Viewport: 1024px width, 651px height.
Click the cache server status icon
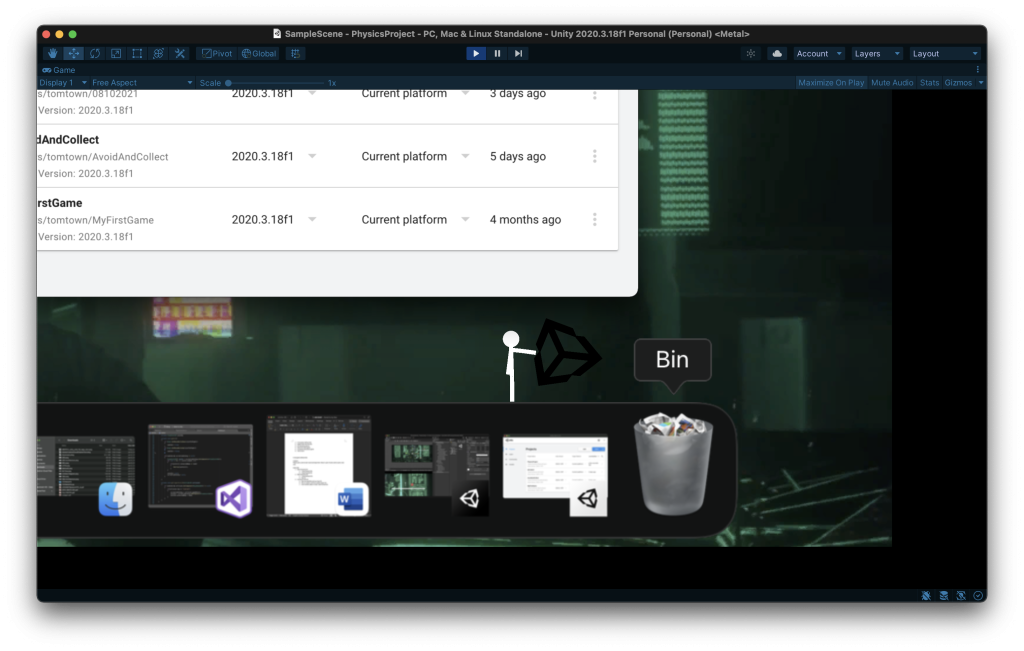[944, 595]
